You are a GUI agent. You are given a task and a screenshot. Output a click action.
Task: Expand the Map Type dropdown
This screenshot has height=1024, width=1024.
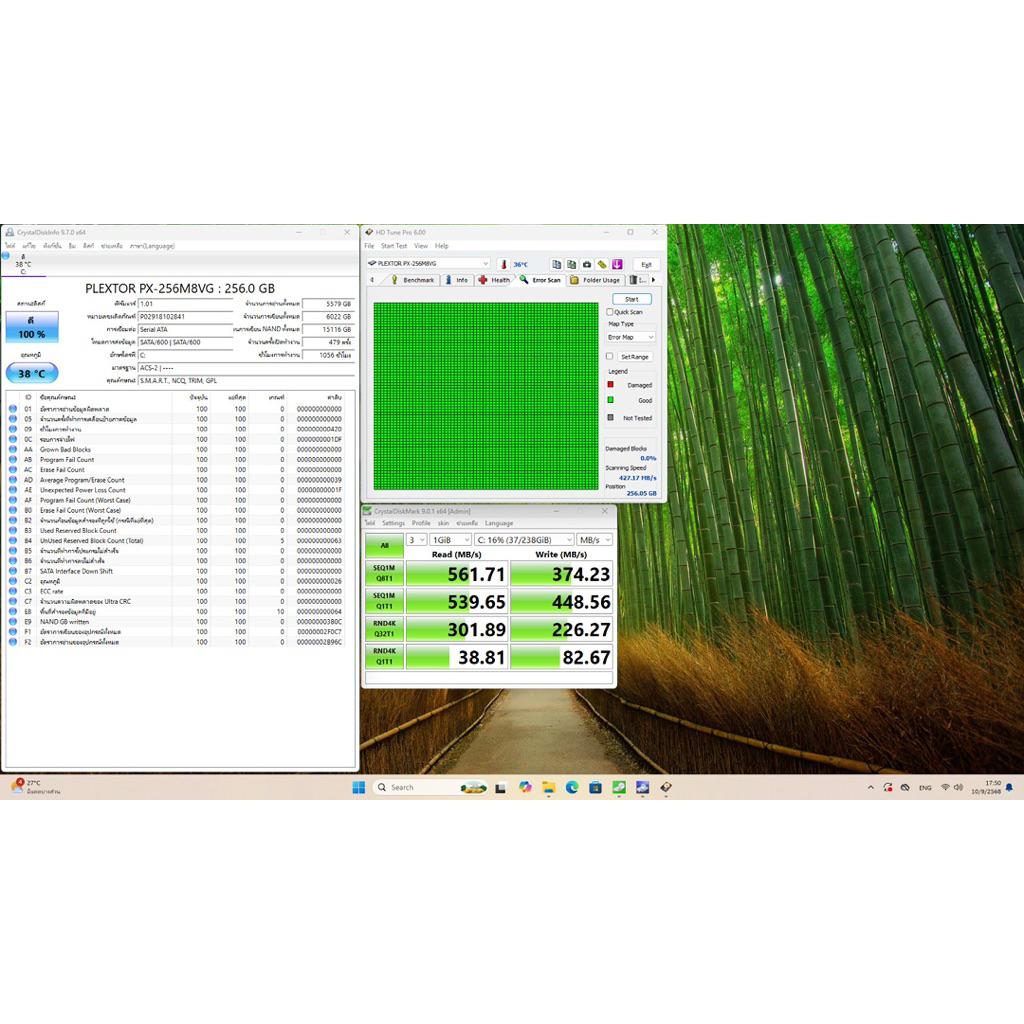click(x=631, y=337)
